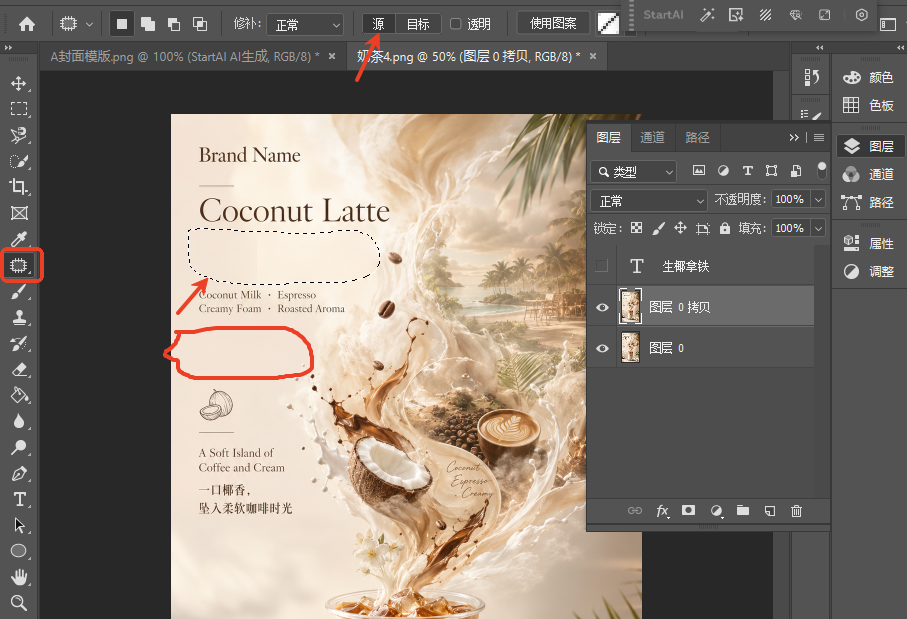Click the pattern swatch beside 使用图案
The height and width of the screenshot is (619, 907).
pyautogui.click(x=608, y=24)
